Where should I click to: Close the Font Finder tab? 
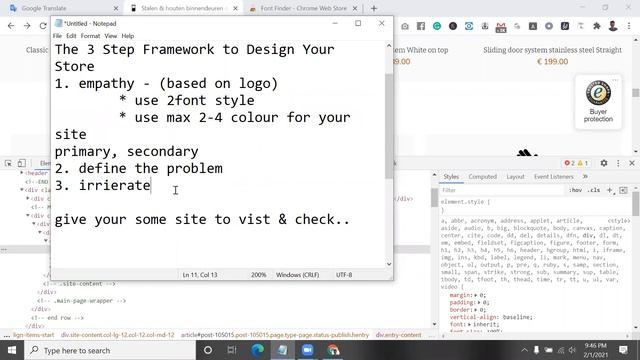coord(355,8)
